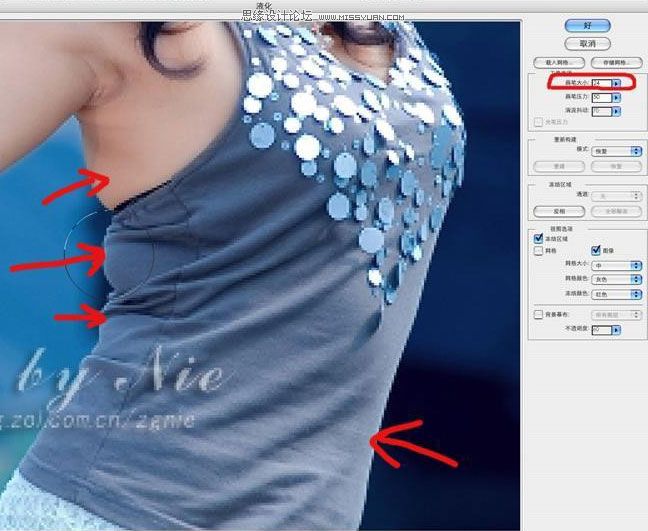Image resolution: width=648 pixels, height=531 pixels.
Task: Uncheck the show frozen areas (冻结区域) checkbox
Action: pos(538,238)
